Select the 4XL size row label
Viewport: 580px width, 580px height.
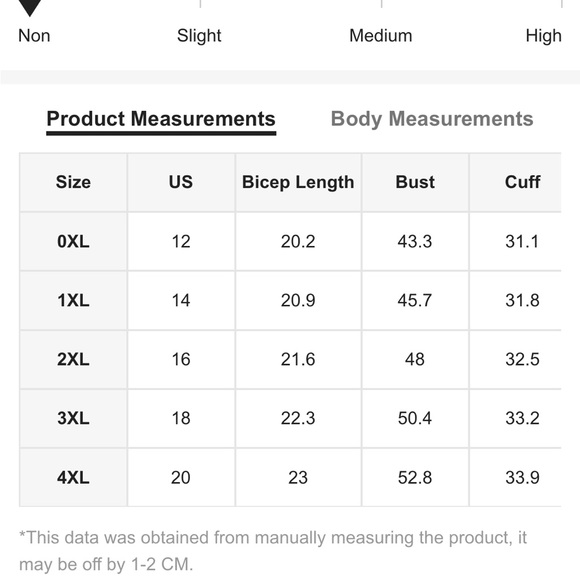[73, 478]
